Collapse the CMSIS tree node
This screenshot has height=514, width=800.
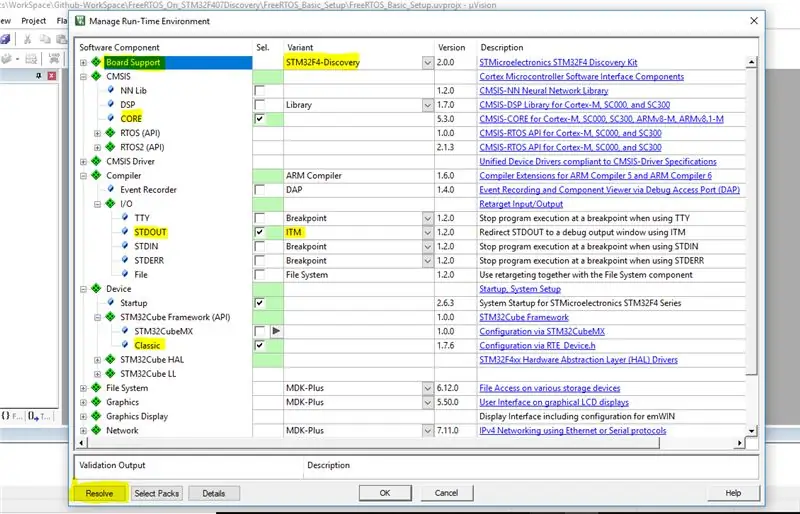tap(83, 77)
